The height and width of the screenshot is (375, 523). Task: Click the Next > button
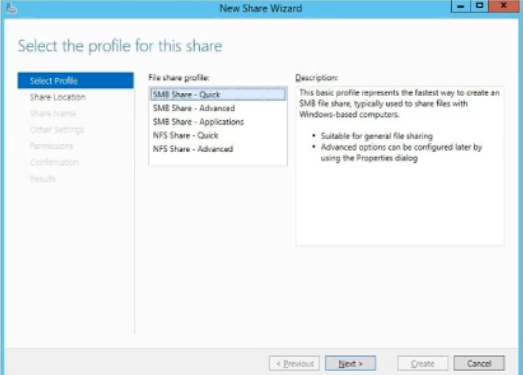[x=350, y=363]
